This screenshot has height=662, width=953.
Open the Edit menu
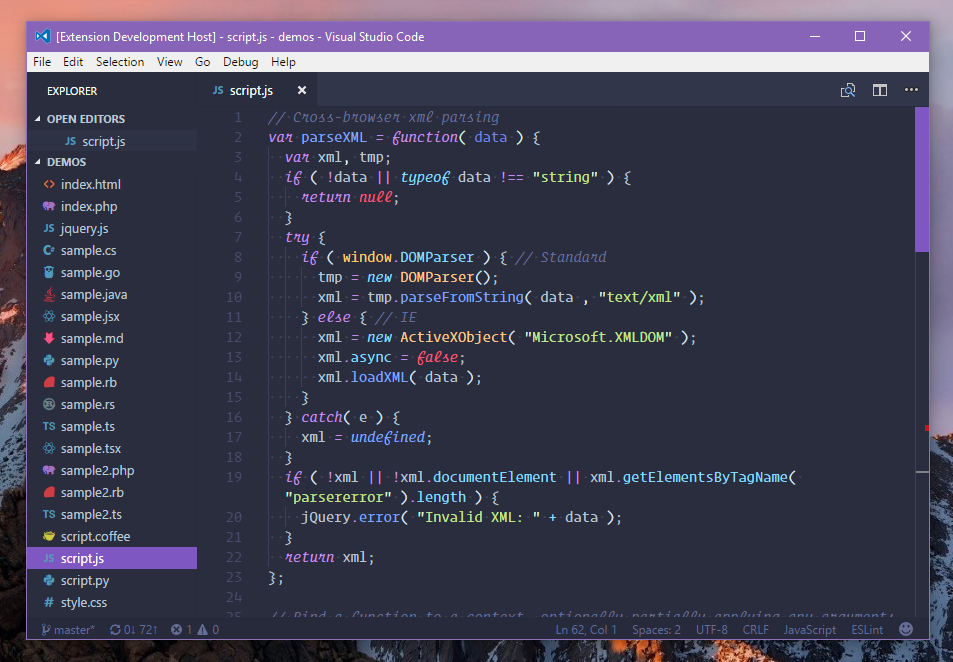point(73,62)
